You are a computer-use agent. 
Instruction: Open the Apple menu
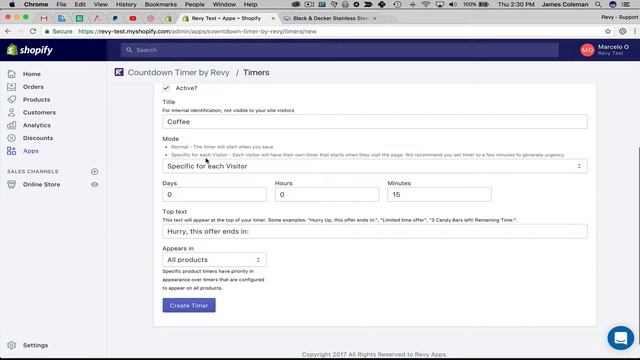[12, 4]
